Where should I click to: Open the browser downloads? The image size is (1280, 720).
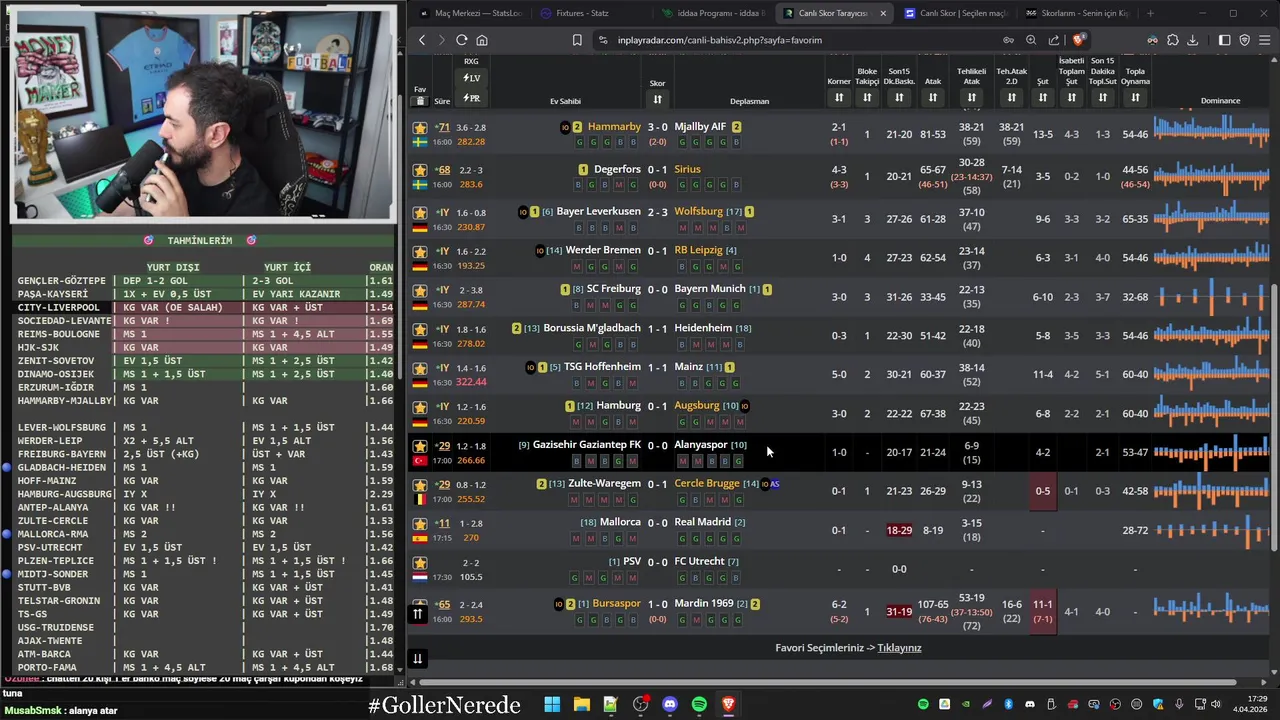[x=1194, y=40]
